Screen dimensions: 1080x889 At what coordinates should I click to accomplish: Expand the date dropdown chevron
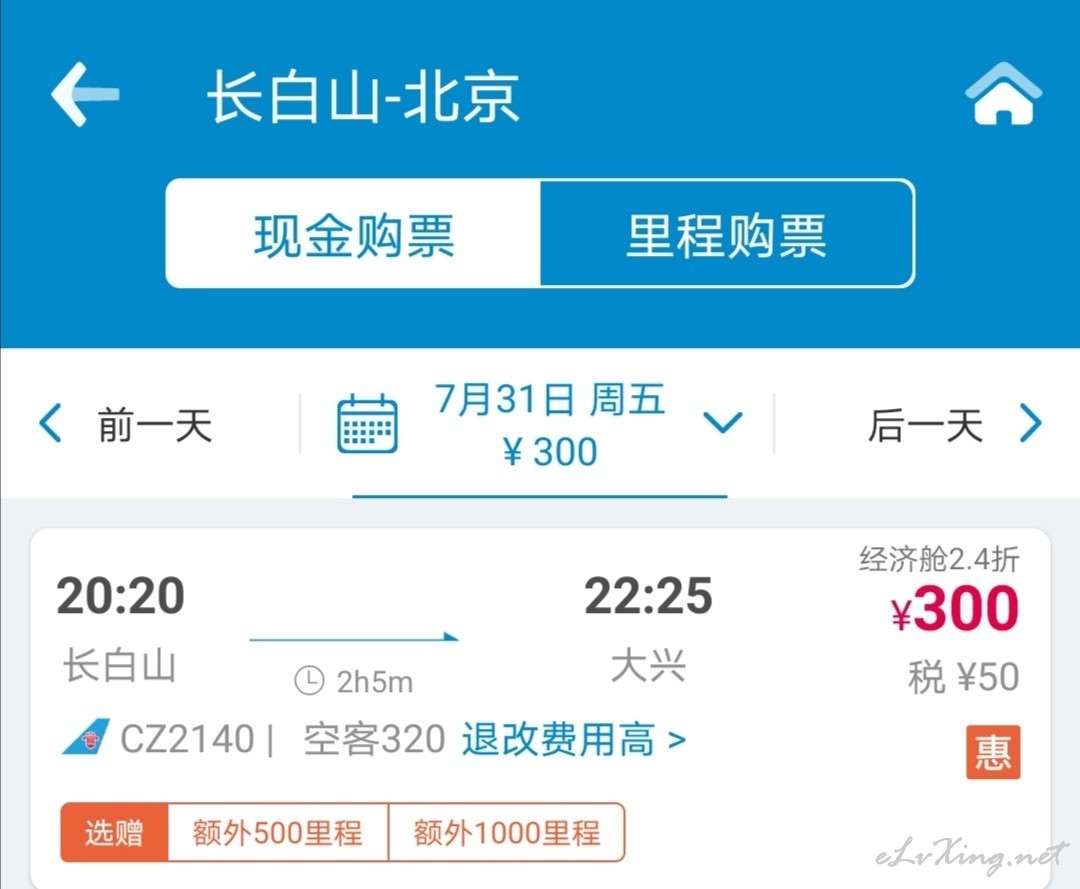723,421
